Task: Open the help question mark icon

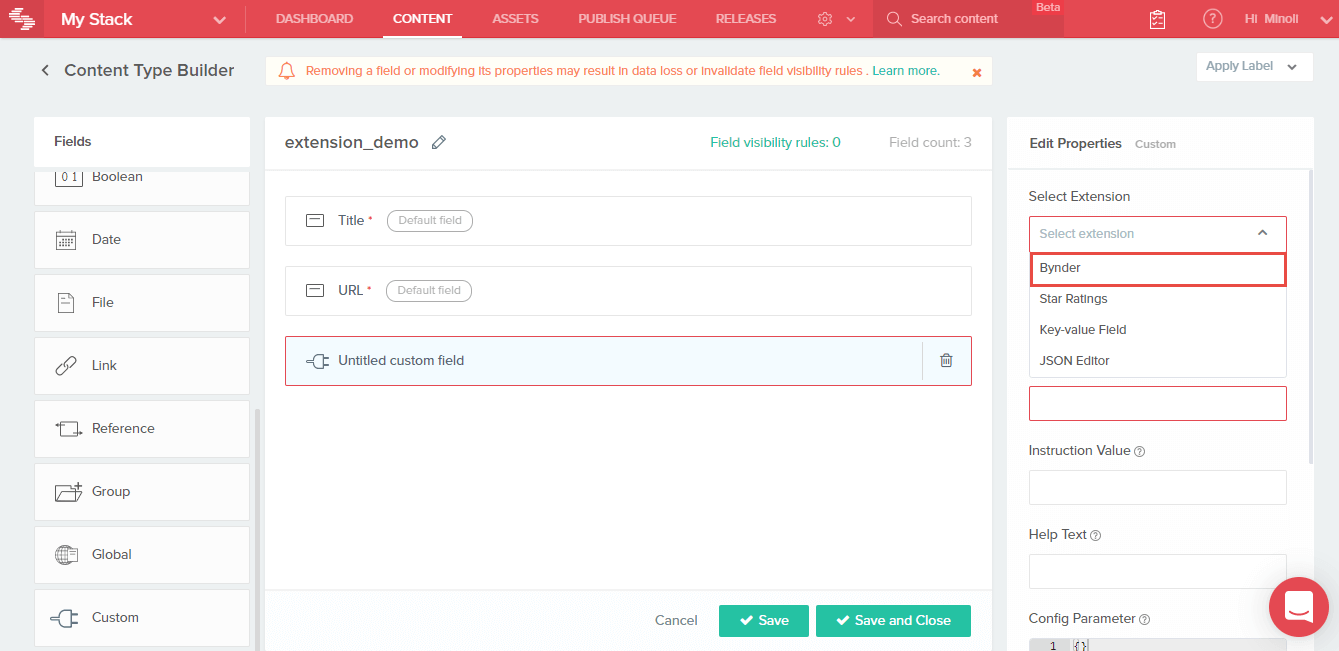Action: tap(1212, 19)
